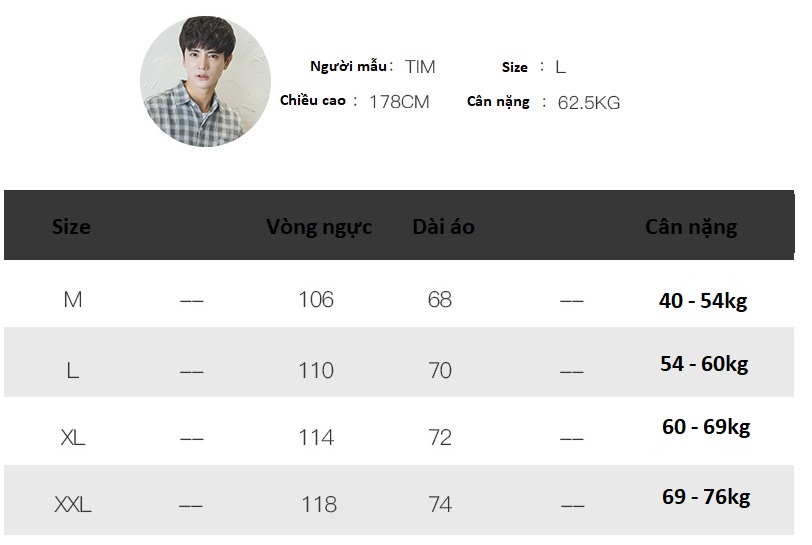
Task: Select the XL size row label
Action: (73, 437)
